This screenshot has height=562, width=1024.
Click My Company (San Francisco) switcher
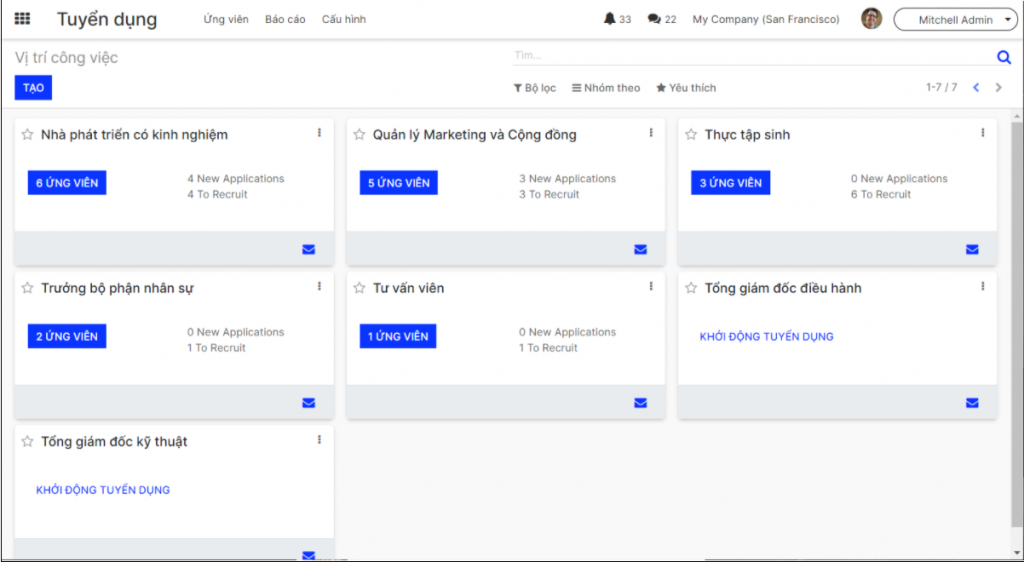pos(766,20)
